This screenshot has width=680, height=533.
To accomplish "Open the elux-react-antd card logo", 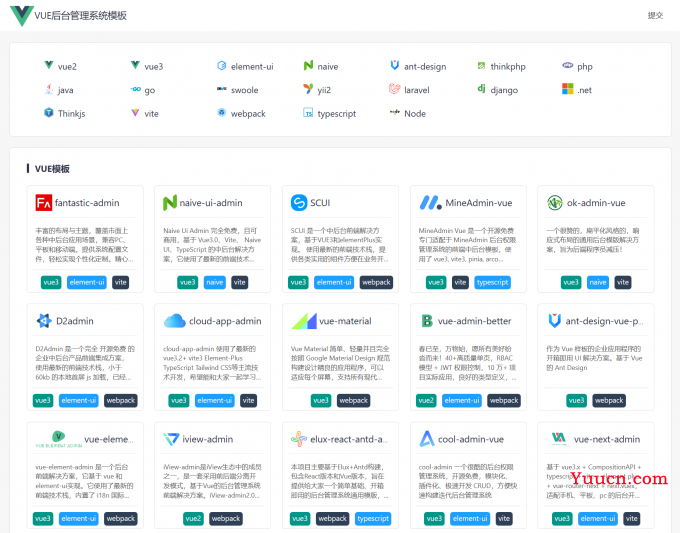I will click(x=299, y=439).
